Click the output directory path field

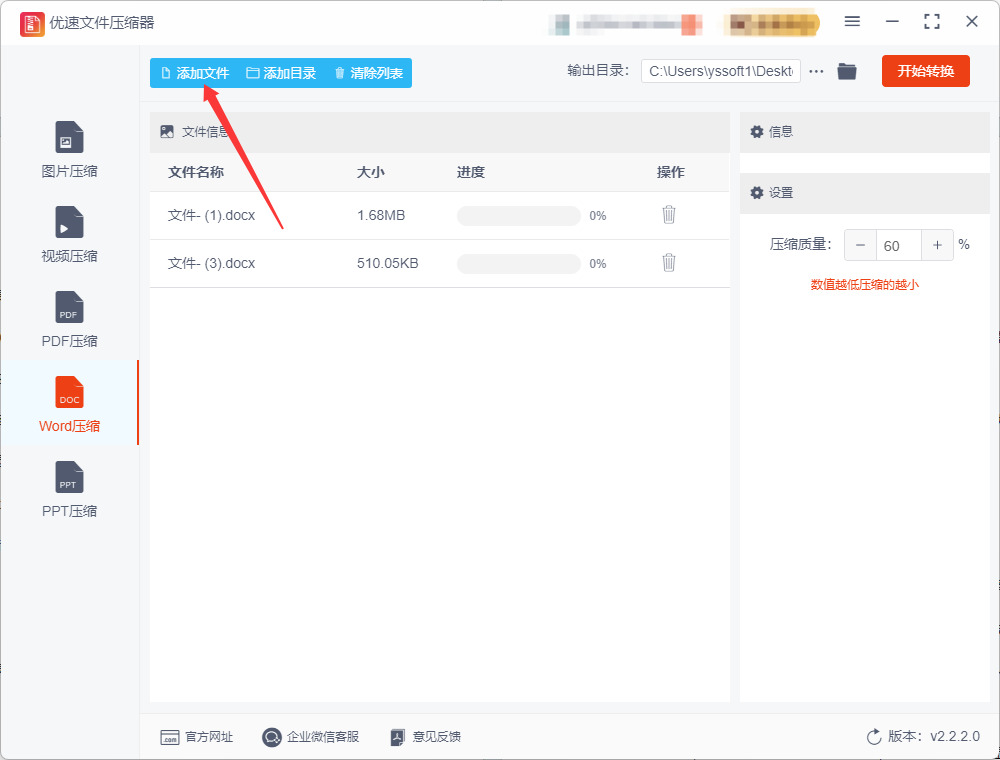click(721, 71)
